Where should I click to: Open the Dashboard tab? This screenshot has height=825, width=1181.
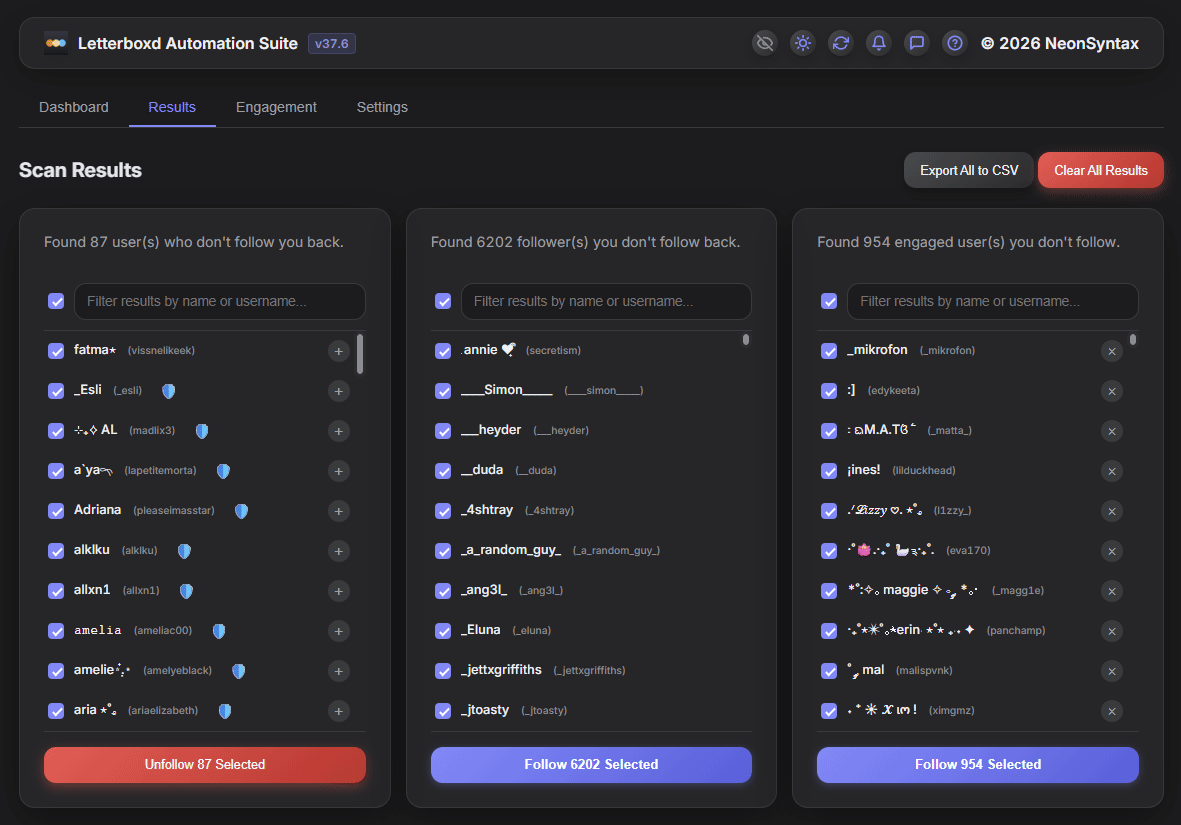click(74, 107)
